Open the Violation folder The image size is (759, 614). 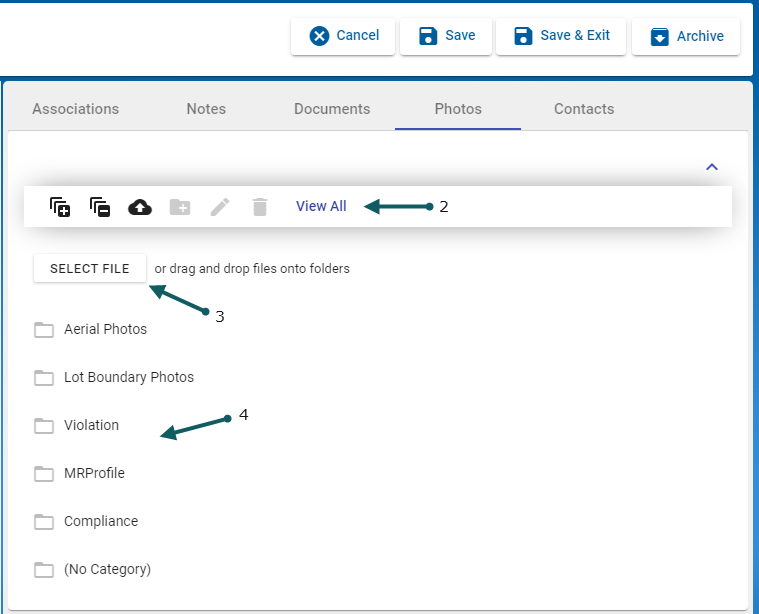pyautogui.click(x=91, y=425)
